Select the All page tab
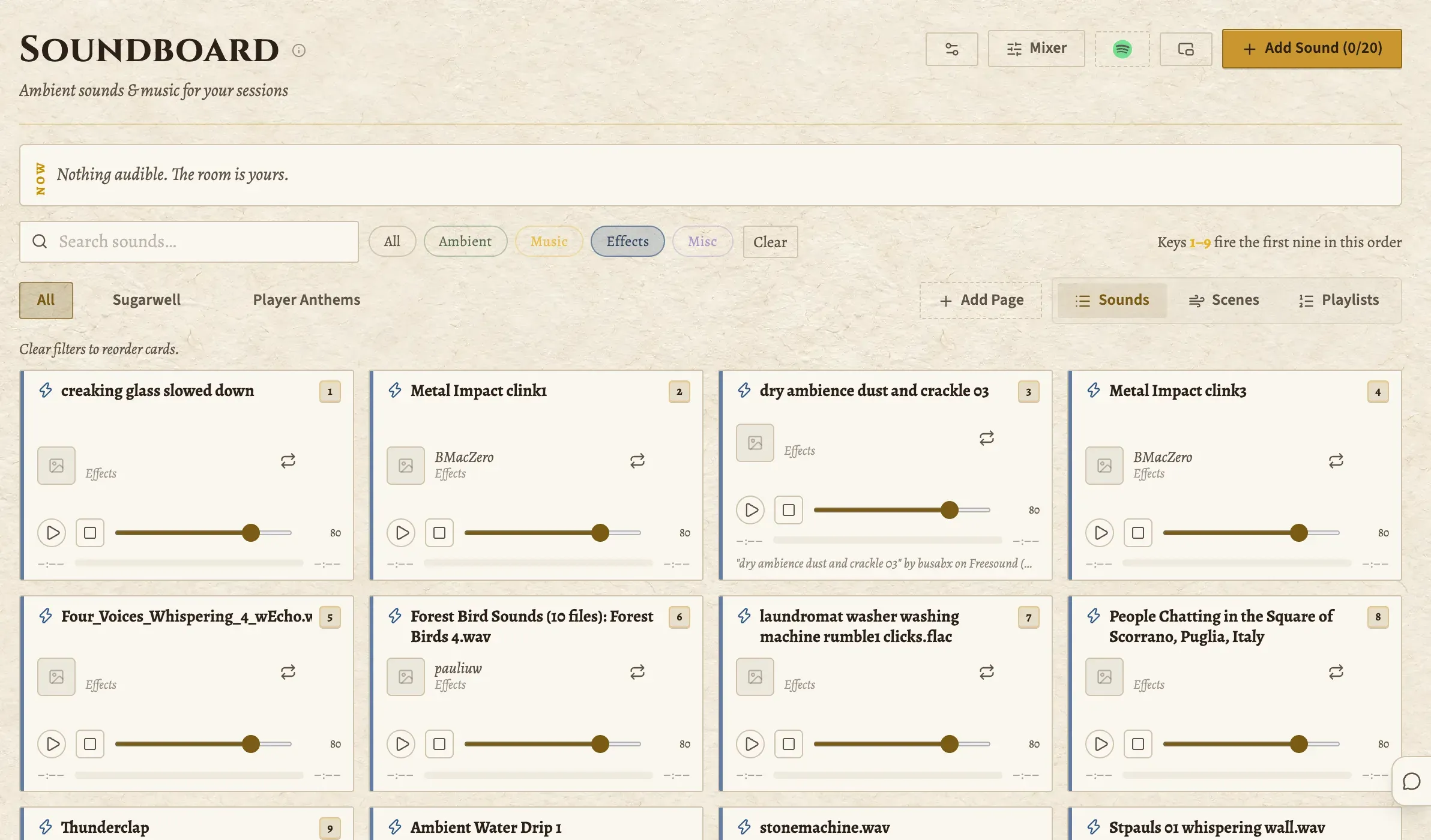The height and width of the screenshot is (840, 1431). 46,300
